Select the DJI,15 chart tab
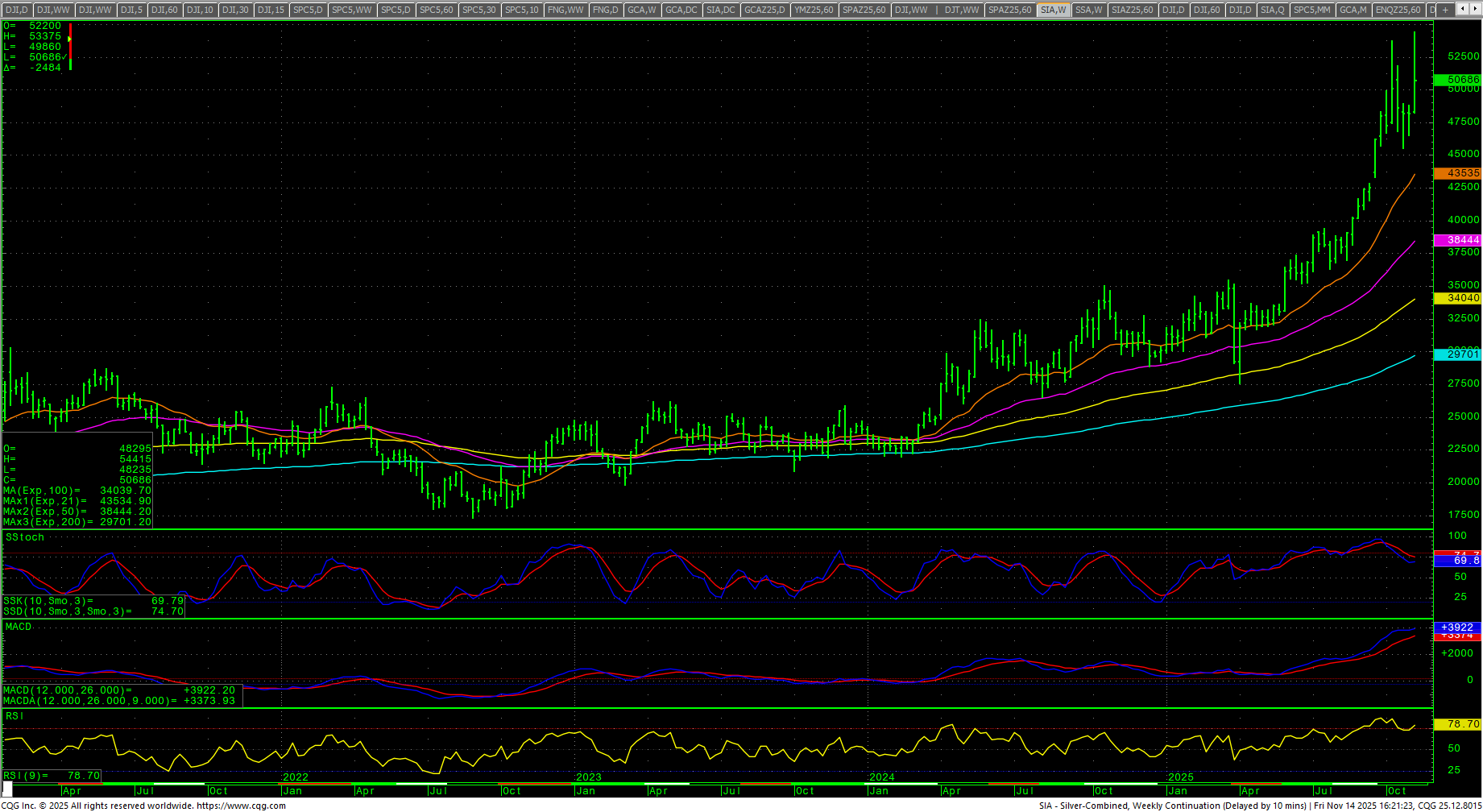The height and width of the screenshot is (812, 1483). point(271,10)
